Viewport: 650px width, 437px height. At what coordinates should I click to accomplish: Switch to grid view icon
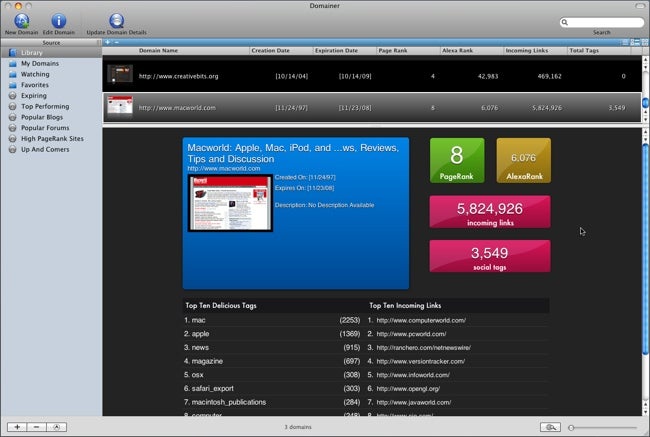645,42
